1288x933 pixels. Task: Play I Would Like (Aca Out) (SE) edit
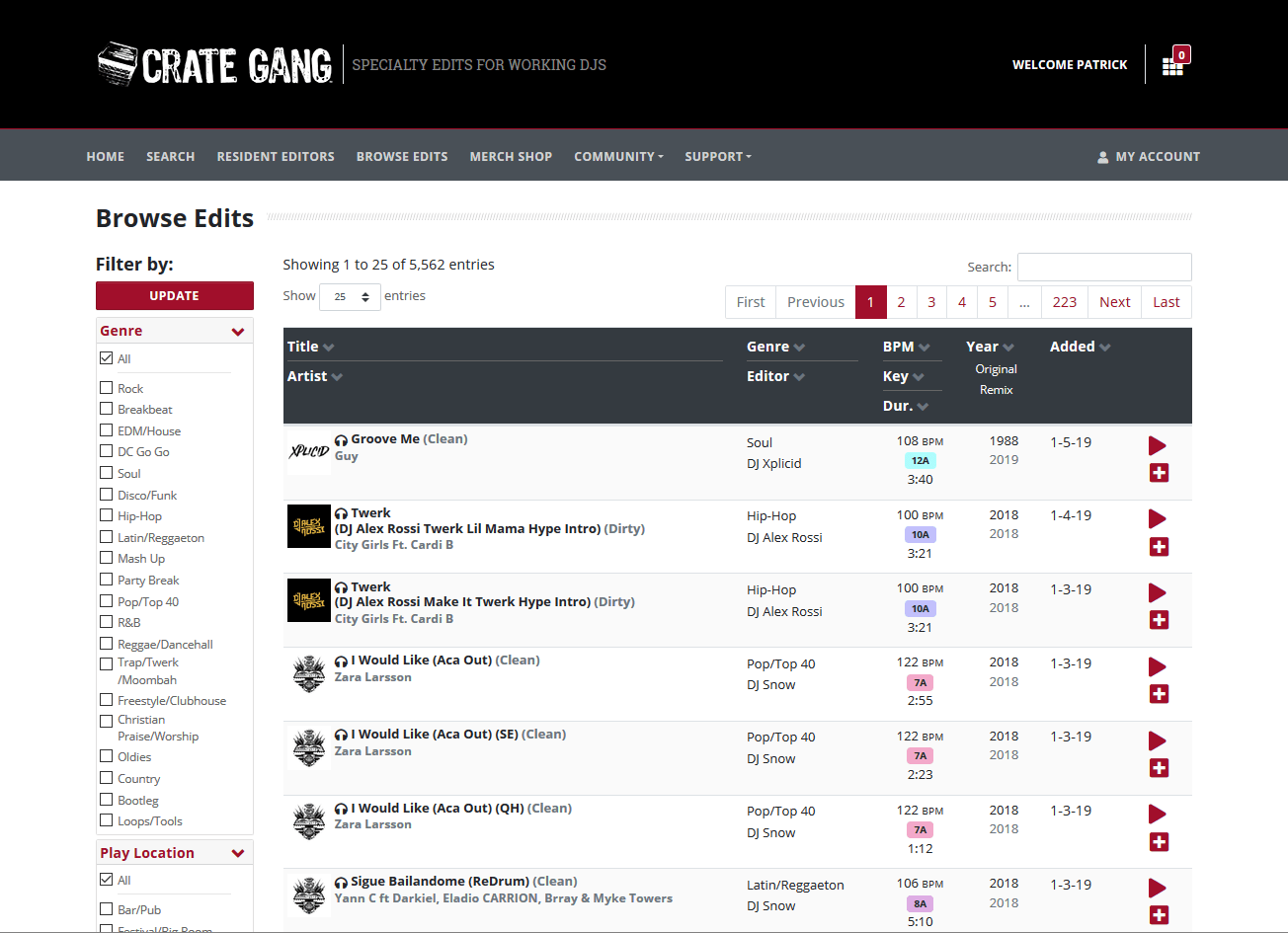[1158, 741]
